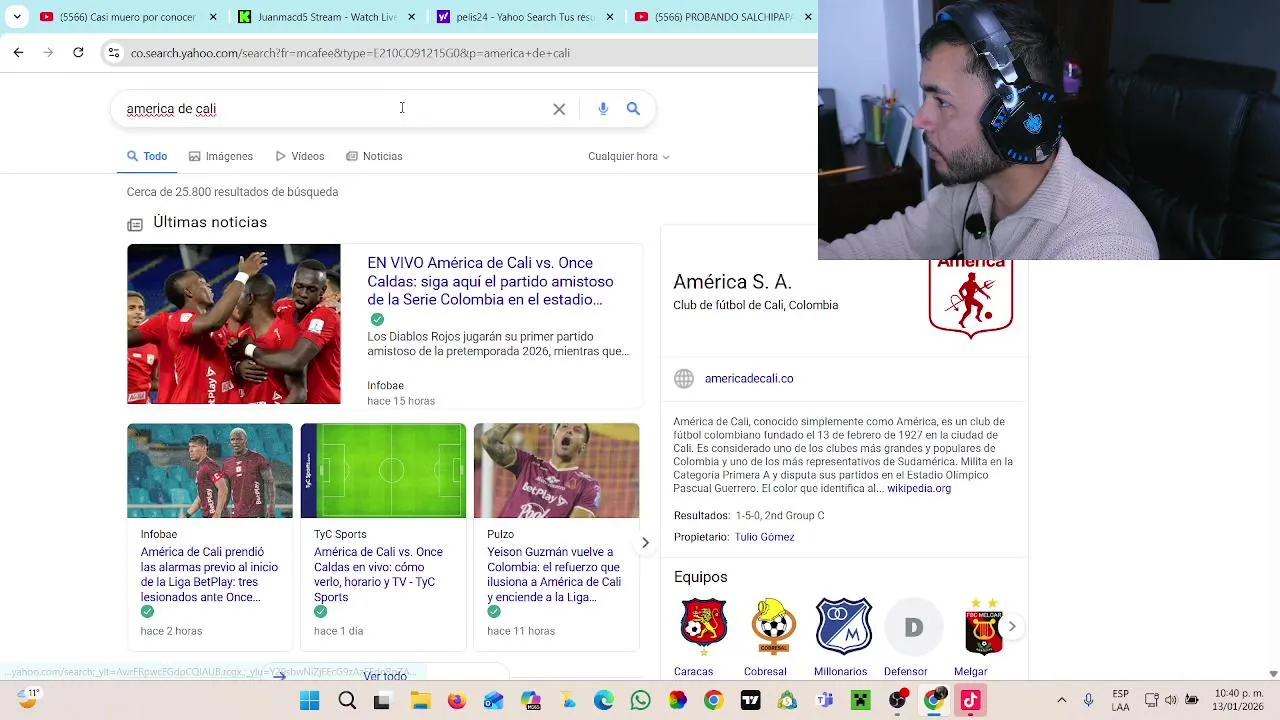Open 'Yeison Guzmán vuelve a Colombia' article
The image size is (1280, 720).
point(554,575)
